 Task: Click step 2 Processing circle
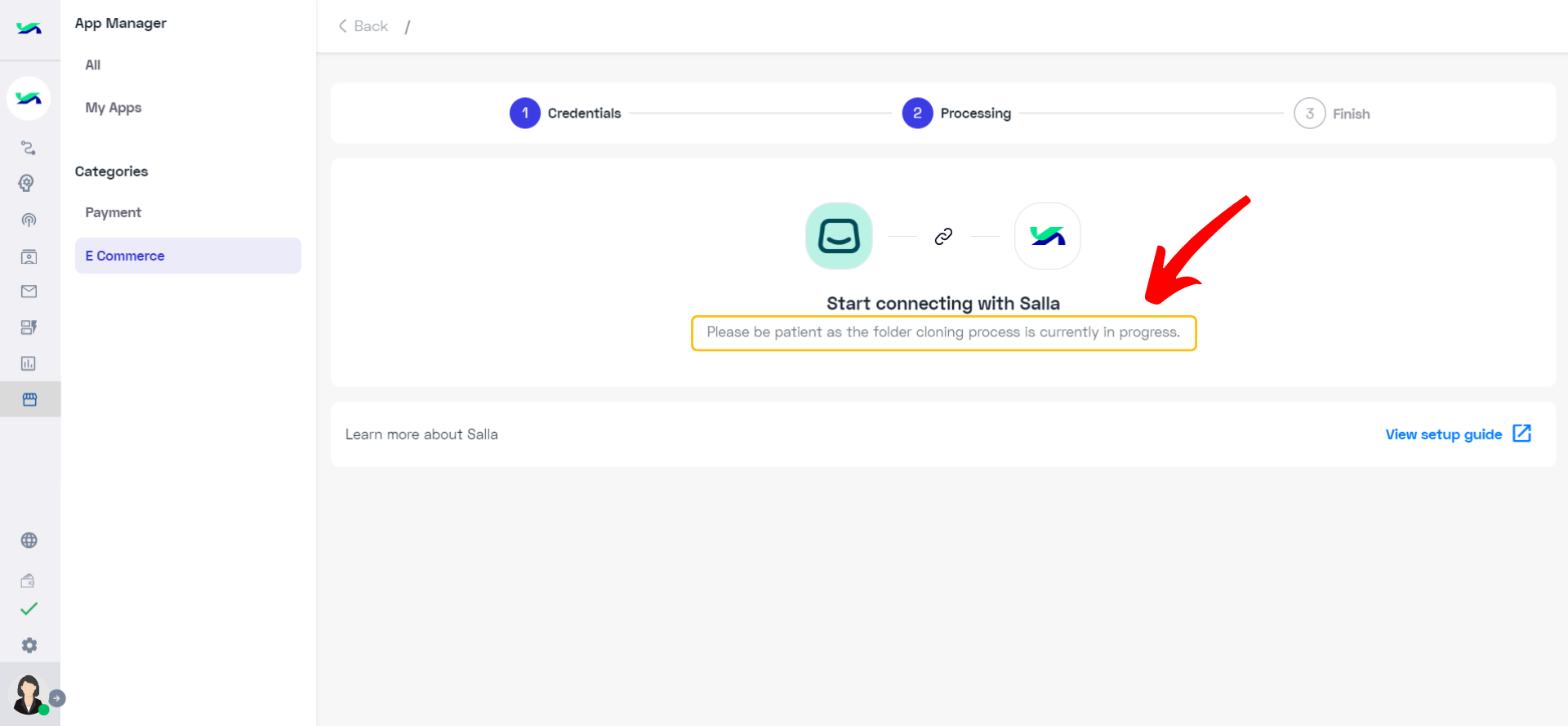point(917,113)
